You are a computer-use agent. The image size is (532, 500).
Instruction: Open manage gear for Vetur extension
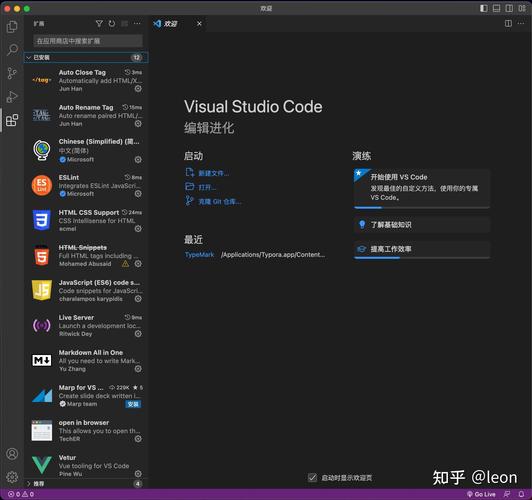pyautogui.click(x=138, y=474)
